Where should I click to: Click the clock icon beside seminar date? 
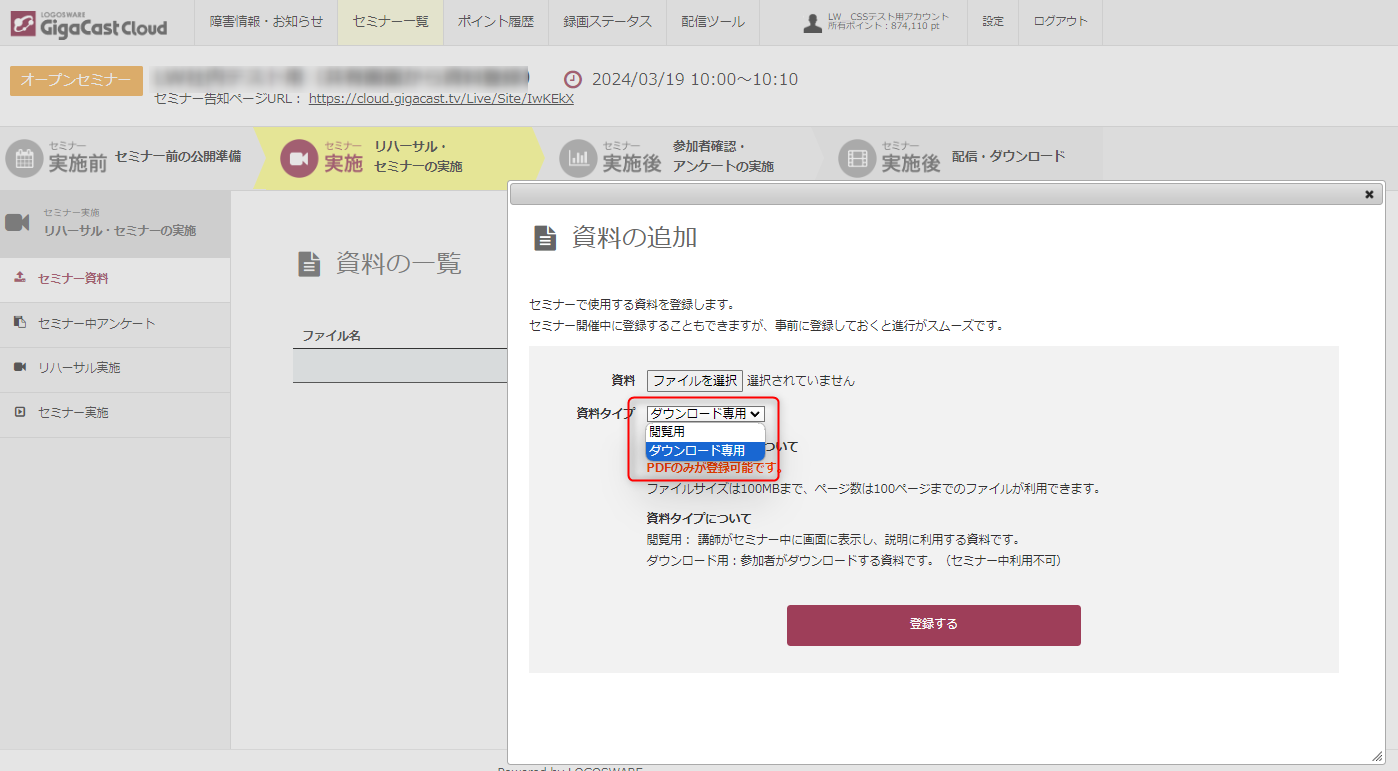click(x=573, y=79)
